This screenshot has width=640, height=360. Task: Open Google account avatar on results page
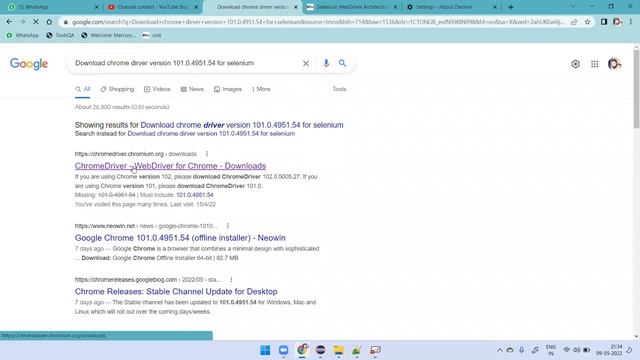[614, 64]
